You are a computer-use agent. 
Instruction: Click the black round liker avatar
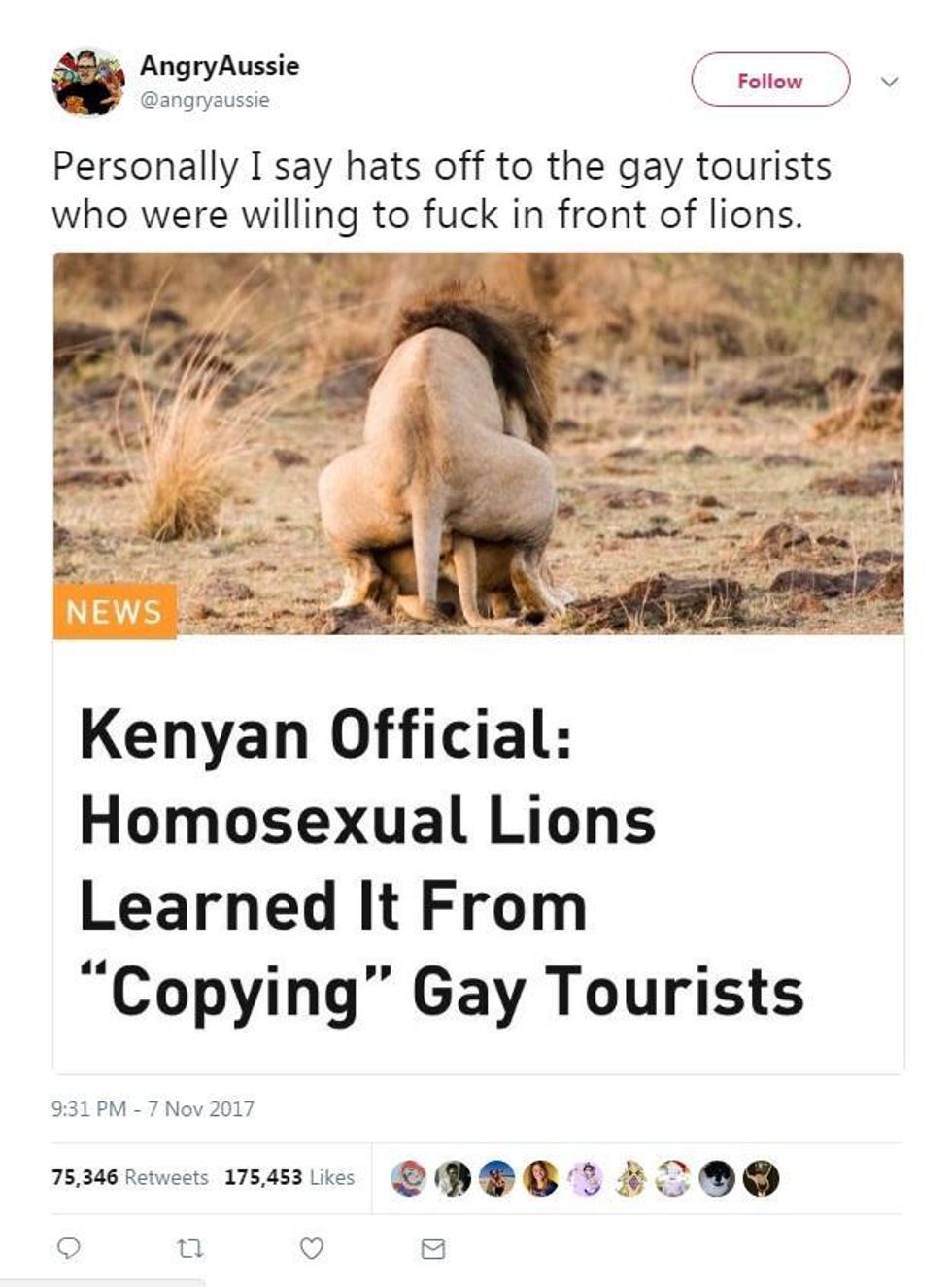(717, 1178)
